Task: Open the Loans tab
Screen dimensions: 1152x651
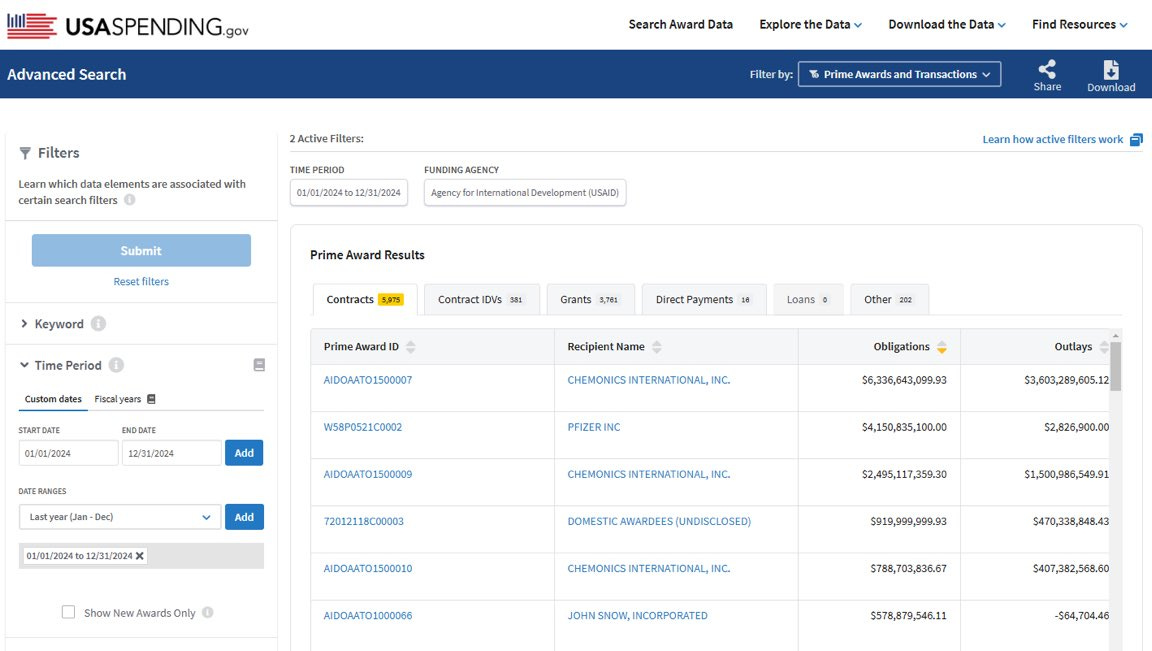Action: (x=808, y=300)
